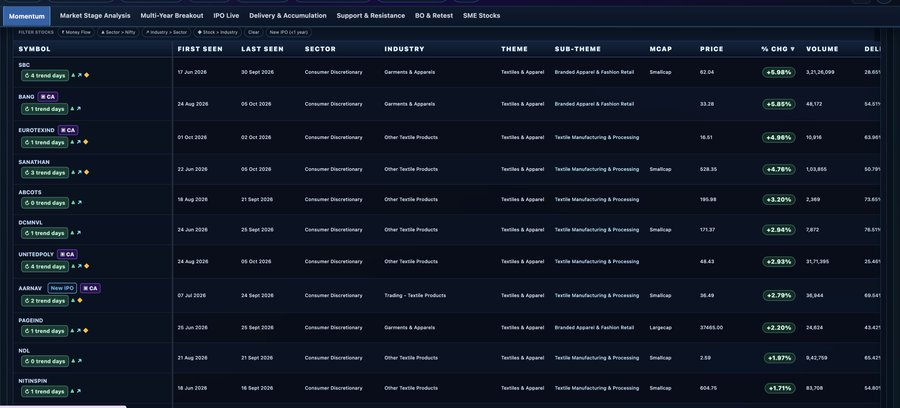900x408 pixels.
Task: Toggle the Stock > Industry filter chip
Action: 218,33
